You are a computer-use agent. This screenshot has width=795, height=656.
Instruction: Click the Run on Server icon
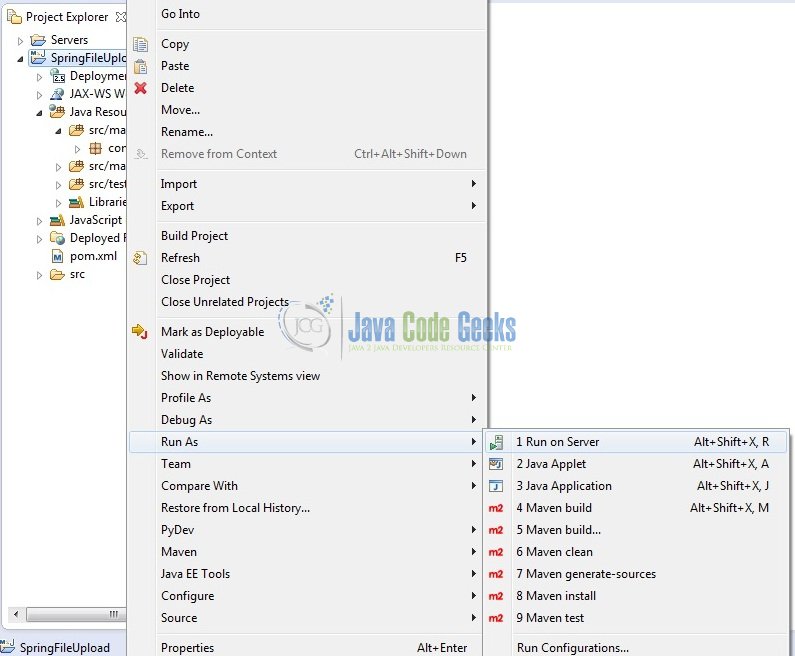click(x=496, y=442)
